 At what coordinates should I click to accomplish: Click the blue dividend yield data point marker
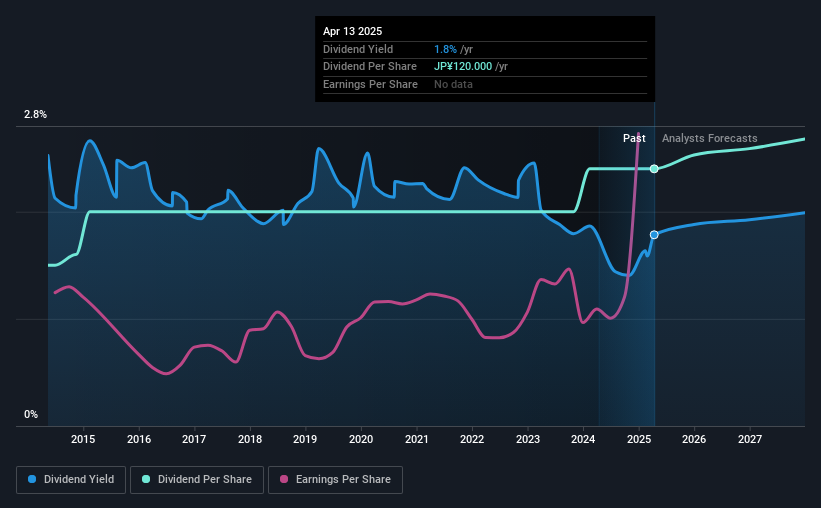[654, 235]
